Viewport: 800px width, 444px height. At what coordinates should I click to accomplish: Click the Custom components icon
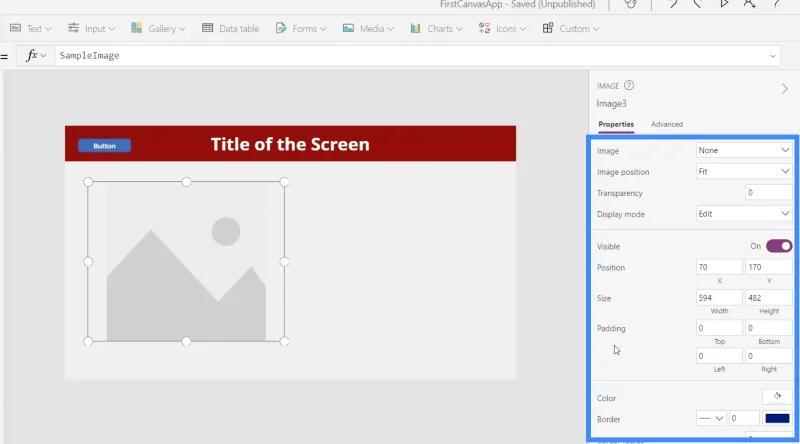[x=548, y=28]
